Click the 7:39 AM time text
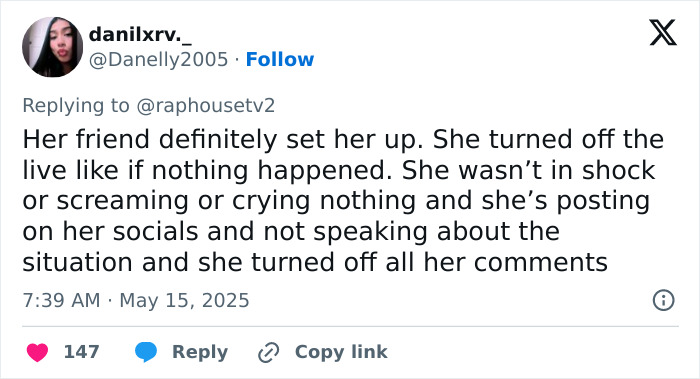Screen dimensions: 700x379 [61, 300]
